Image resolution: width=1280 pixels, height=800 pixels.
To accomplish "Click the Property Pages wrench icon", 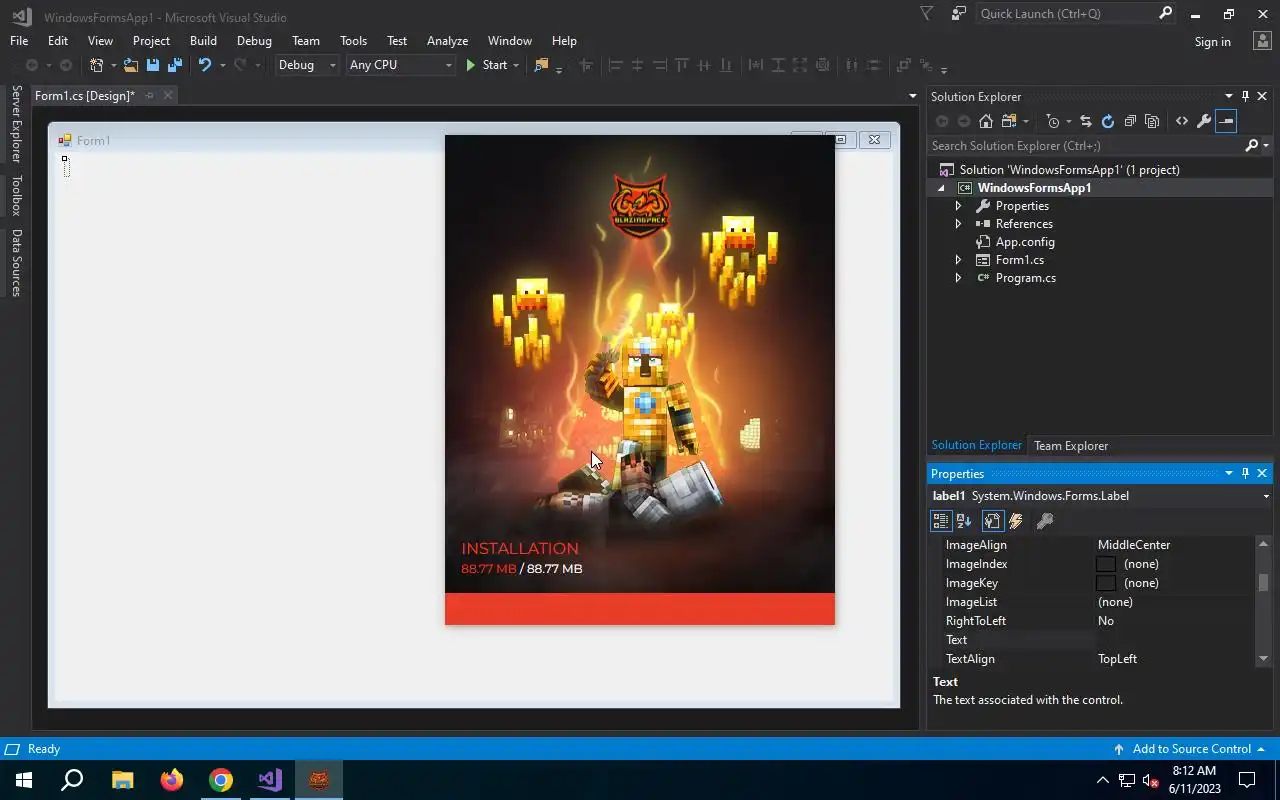I will [1045, 521].
